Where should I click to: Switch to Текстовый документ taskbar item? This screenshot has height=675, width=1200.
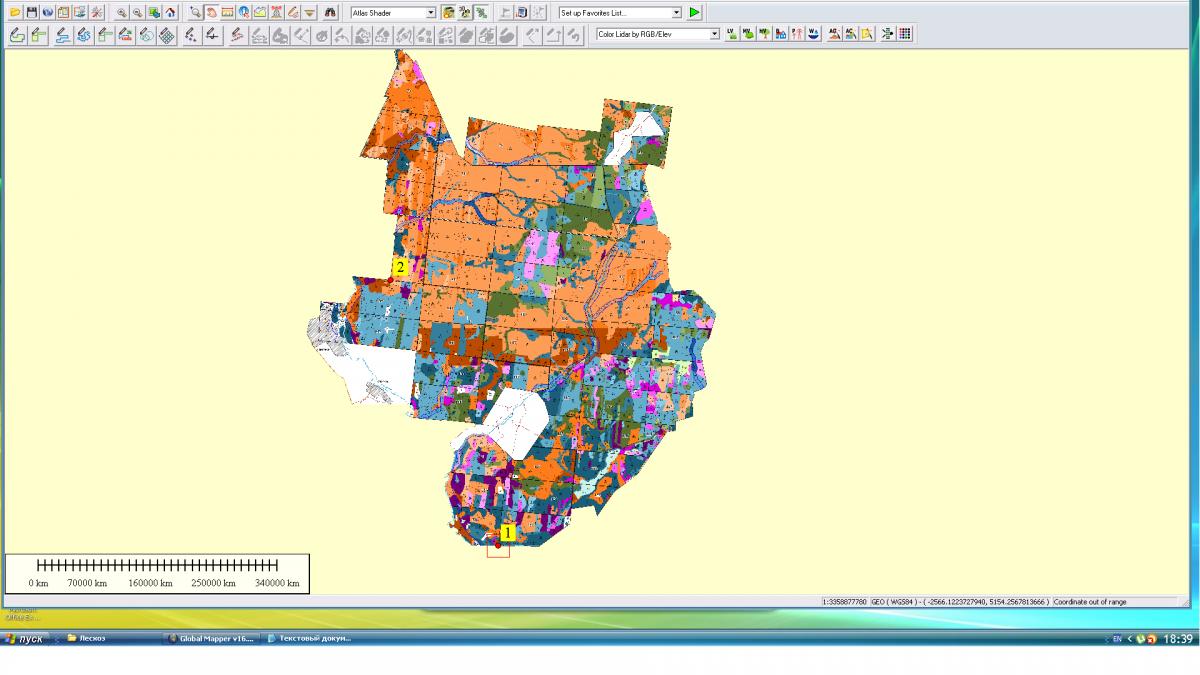point(310,638)
